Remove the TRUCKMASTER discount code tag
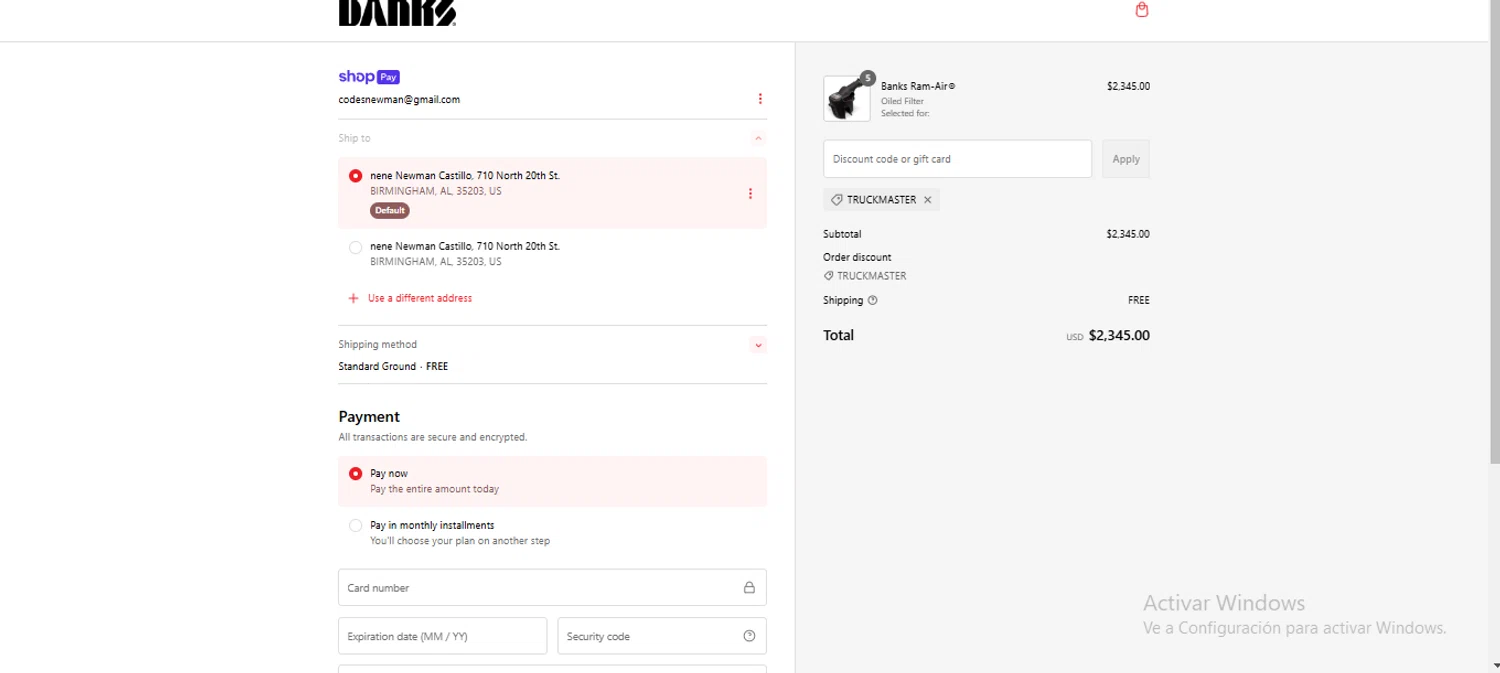The image size is (1500, 673). coord(927,200)
